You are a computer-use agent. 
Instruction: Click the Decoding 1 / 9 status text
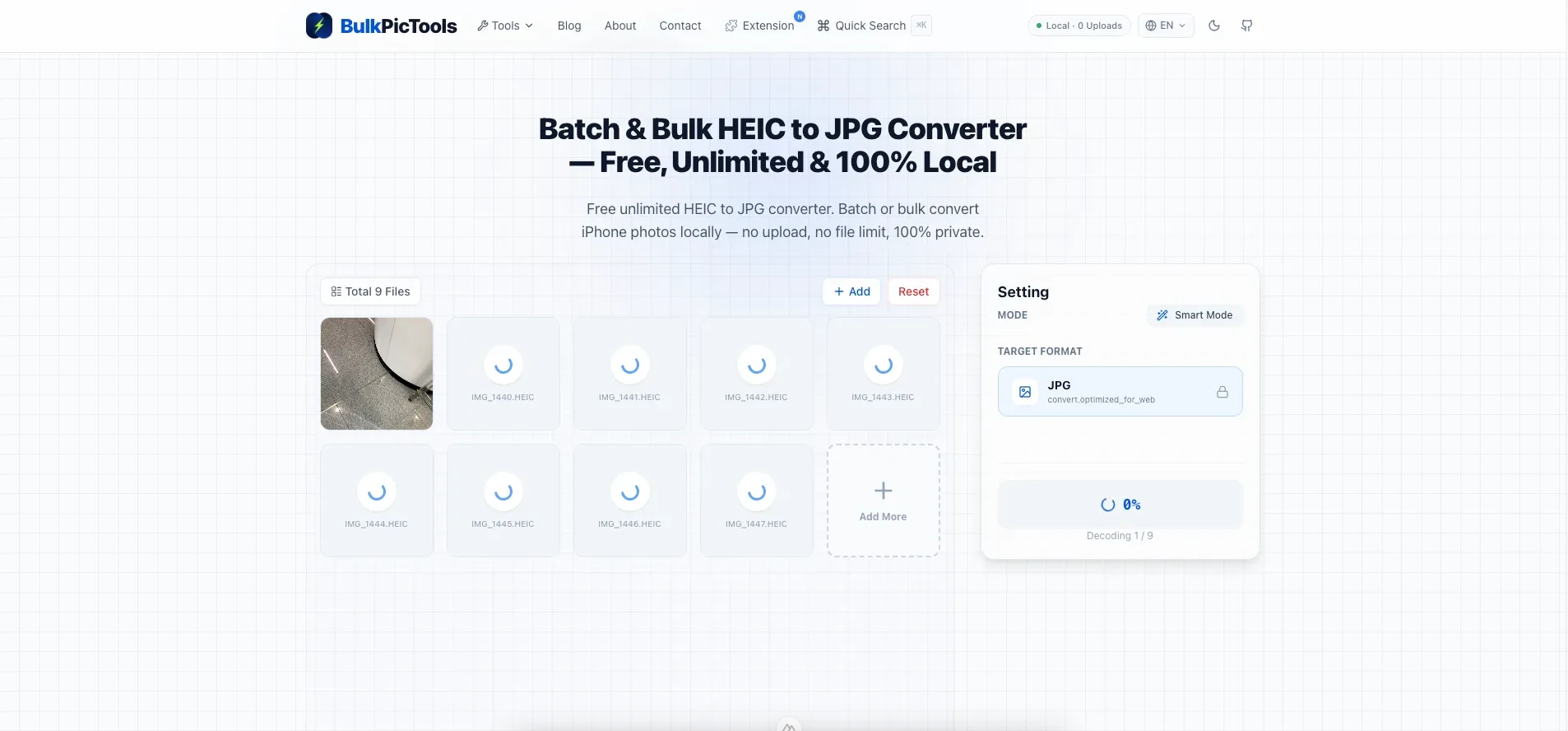(x=1120, y=536)
